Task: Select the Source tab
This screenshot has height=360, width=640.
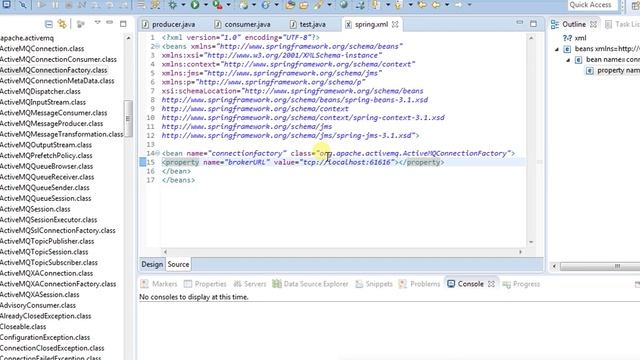Action: 178,264
